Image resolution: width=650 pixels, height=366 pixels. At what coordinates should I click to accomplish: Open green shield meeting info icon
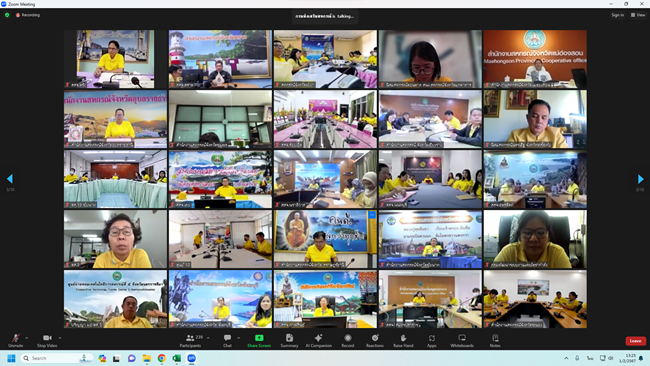(7, 15)
